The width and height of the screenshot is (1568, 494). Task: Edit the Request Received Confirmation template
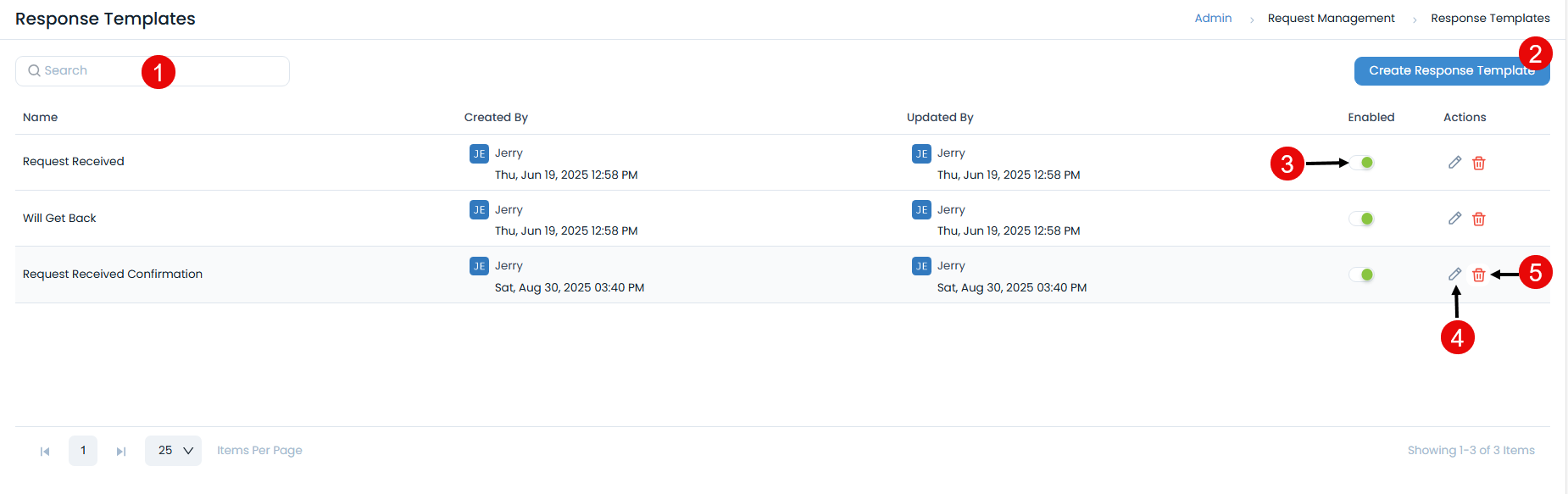[x=1454, y=274]
